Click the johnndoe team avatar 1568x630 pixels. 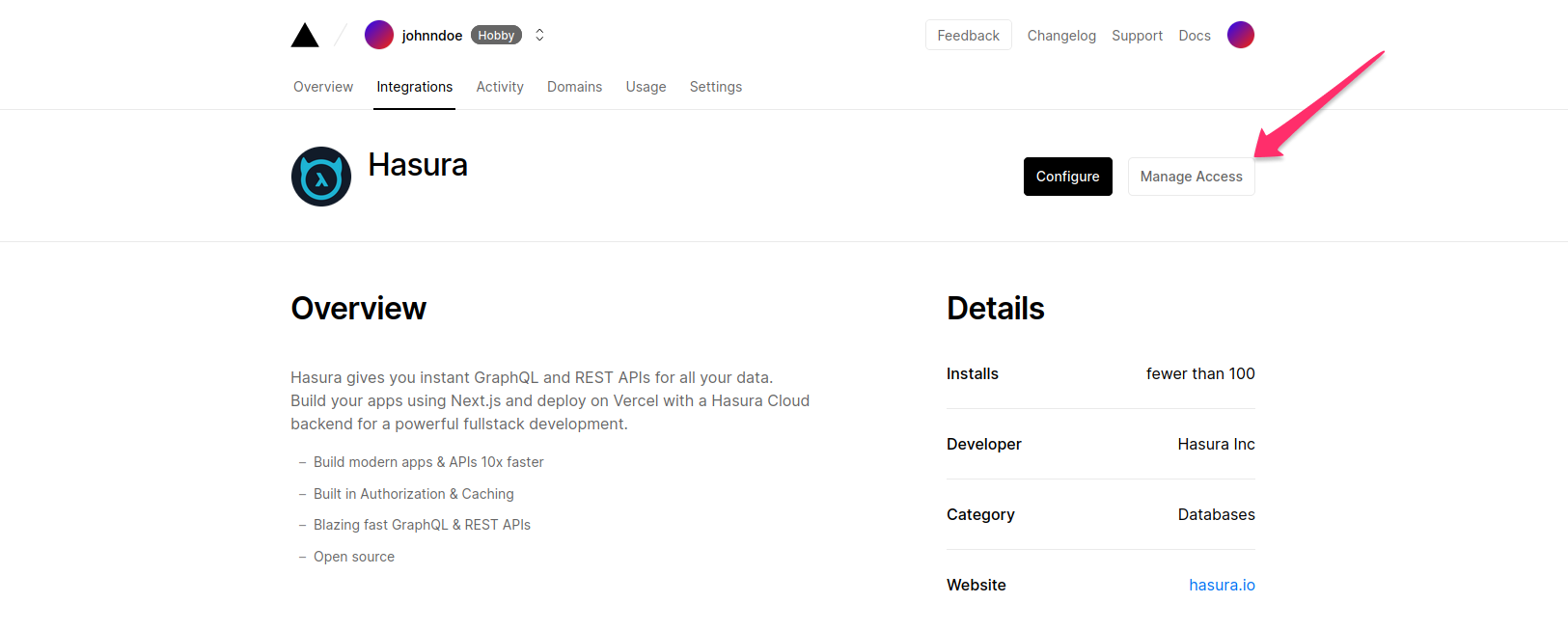378,35
